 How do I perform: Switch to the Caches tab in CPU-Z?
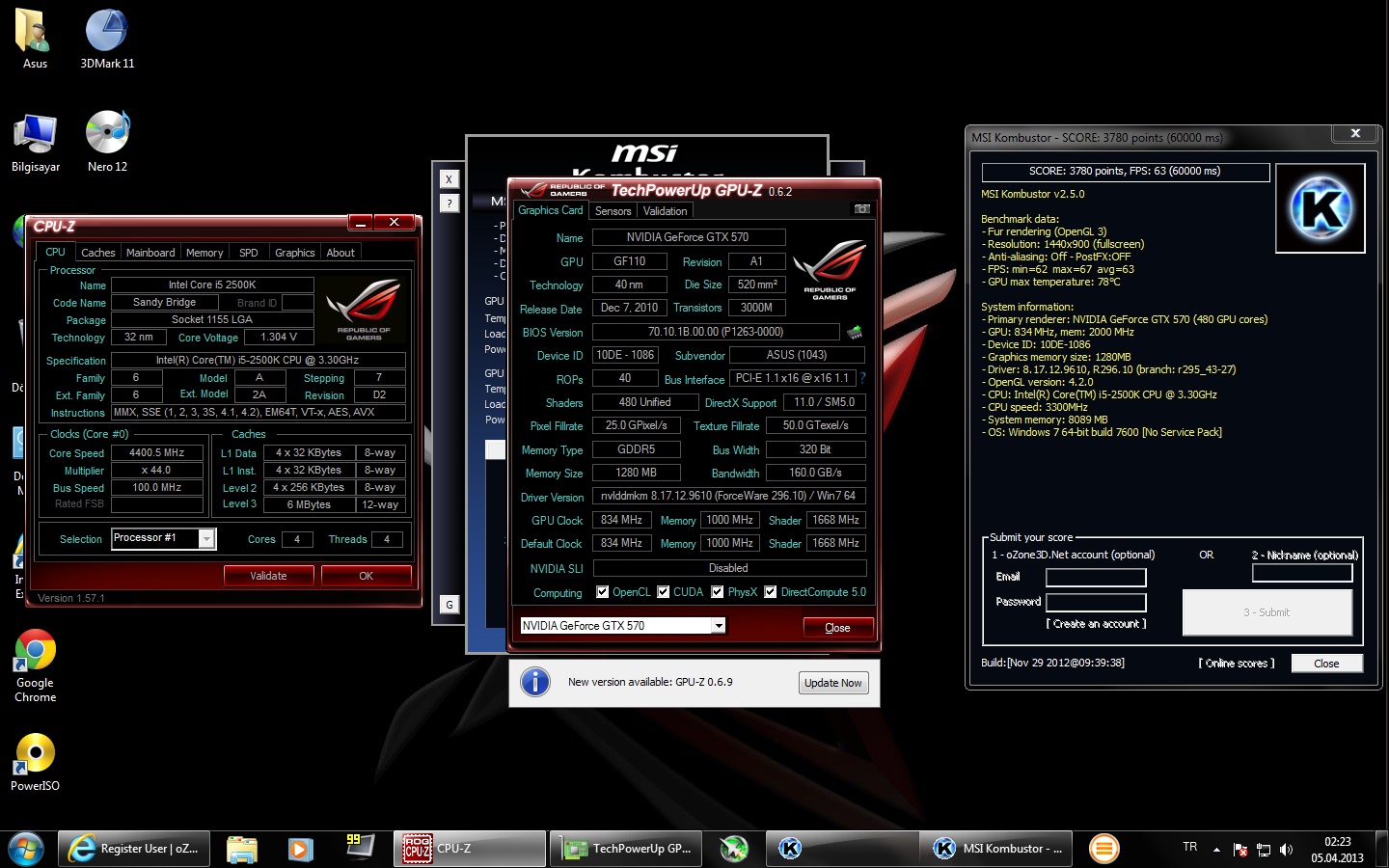pos(98,253)
